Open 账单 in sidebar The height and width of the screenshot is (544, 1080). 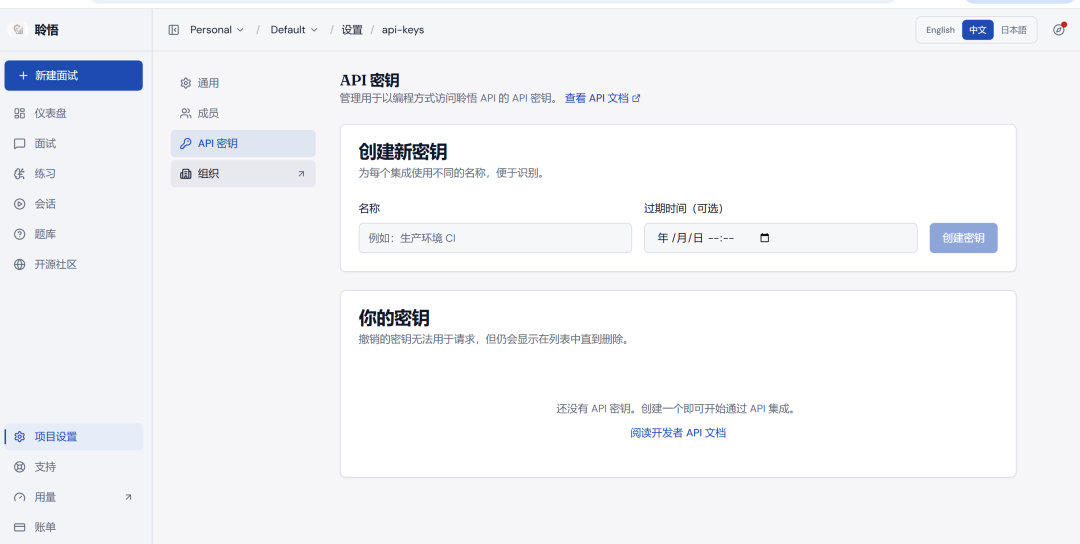click(x=74, y=527)
